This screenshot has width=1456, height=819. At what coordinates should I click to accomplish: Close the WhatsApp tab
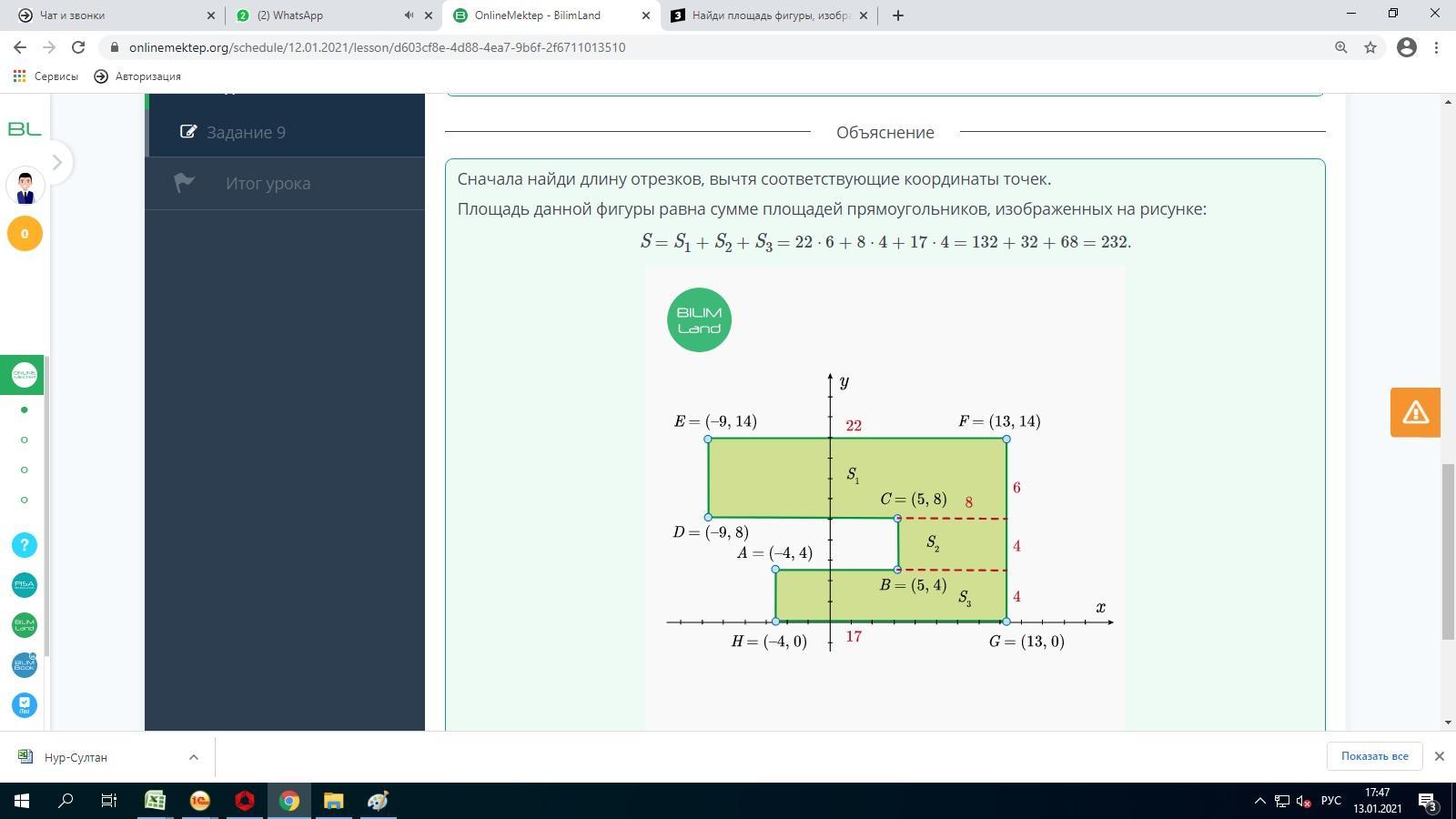click(x=429, y=15)
